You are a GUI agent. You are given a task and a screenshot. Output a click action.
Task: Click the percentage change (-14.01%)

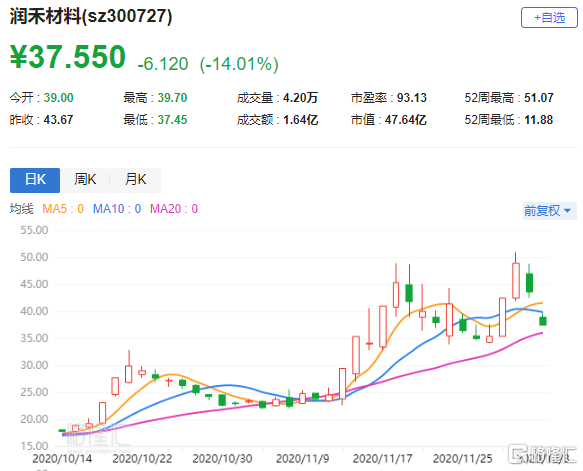click(239, 64)
